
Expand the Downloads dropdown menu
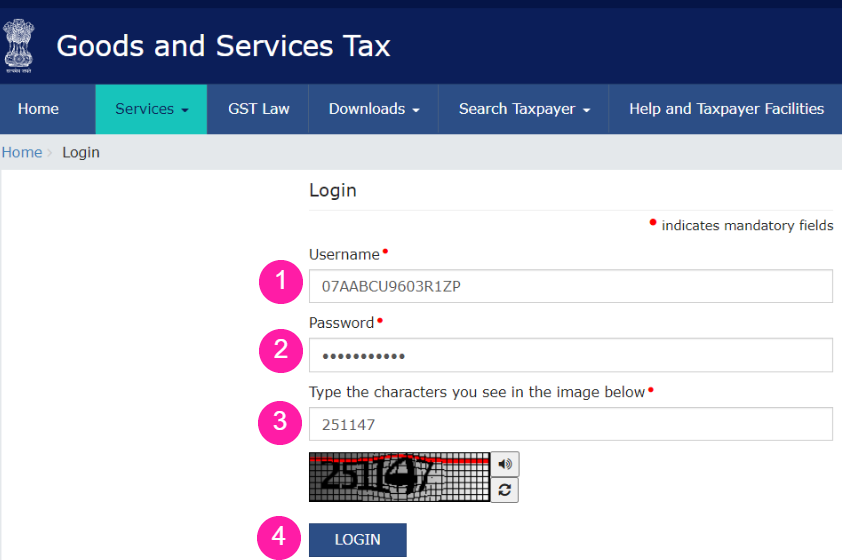tap(374, 109)
